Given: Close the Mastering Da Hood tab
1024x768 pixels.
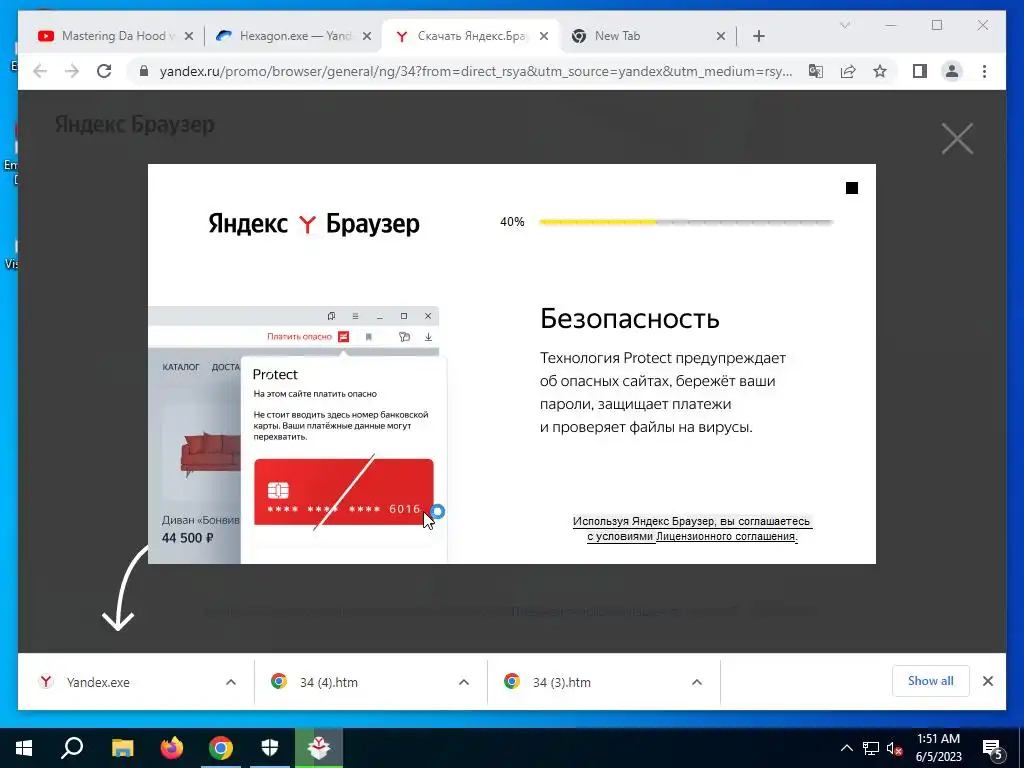Looking at the screenshot, I should coord(189,36).
